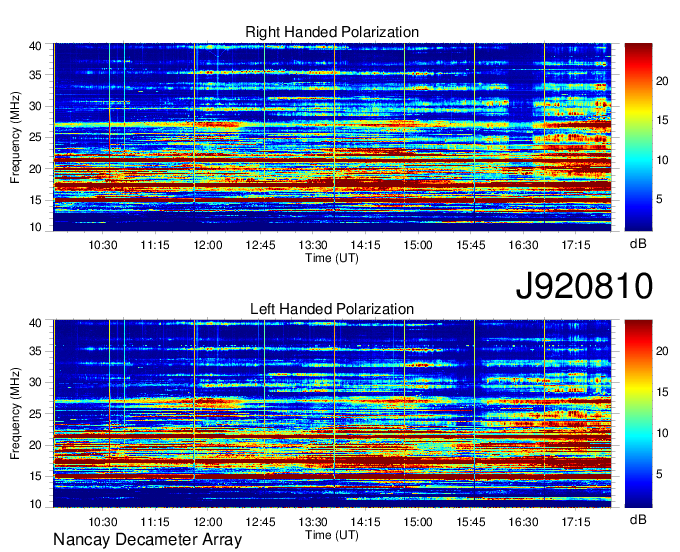
Task: Click the 30 MHz tick of Left Handed plot
Action: click(35, 382)
